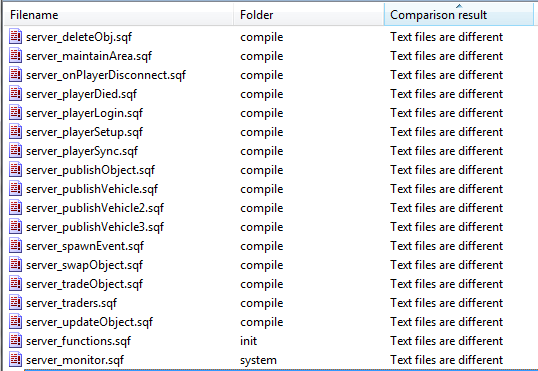Click the server_playerDied.sqf file icon
Image resolution: width=538 pixels, height=371 pixels.
click(15, 94)
